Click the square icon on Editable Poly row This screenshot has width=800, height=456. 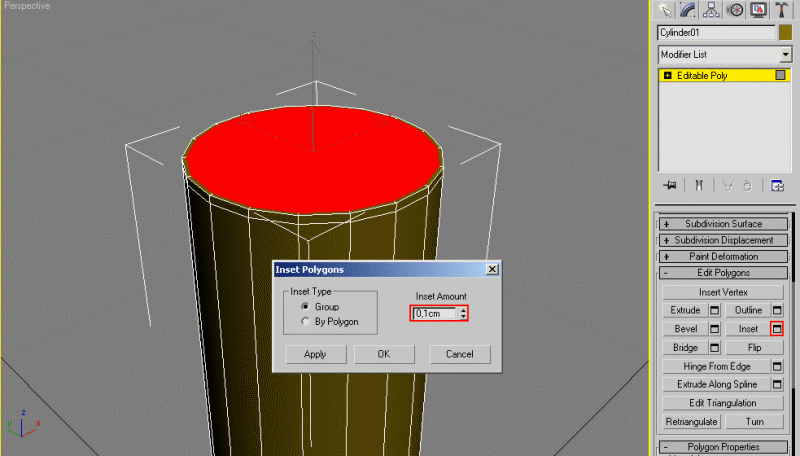point(780,75)
